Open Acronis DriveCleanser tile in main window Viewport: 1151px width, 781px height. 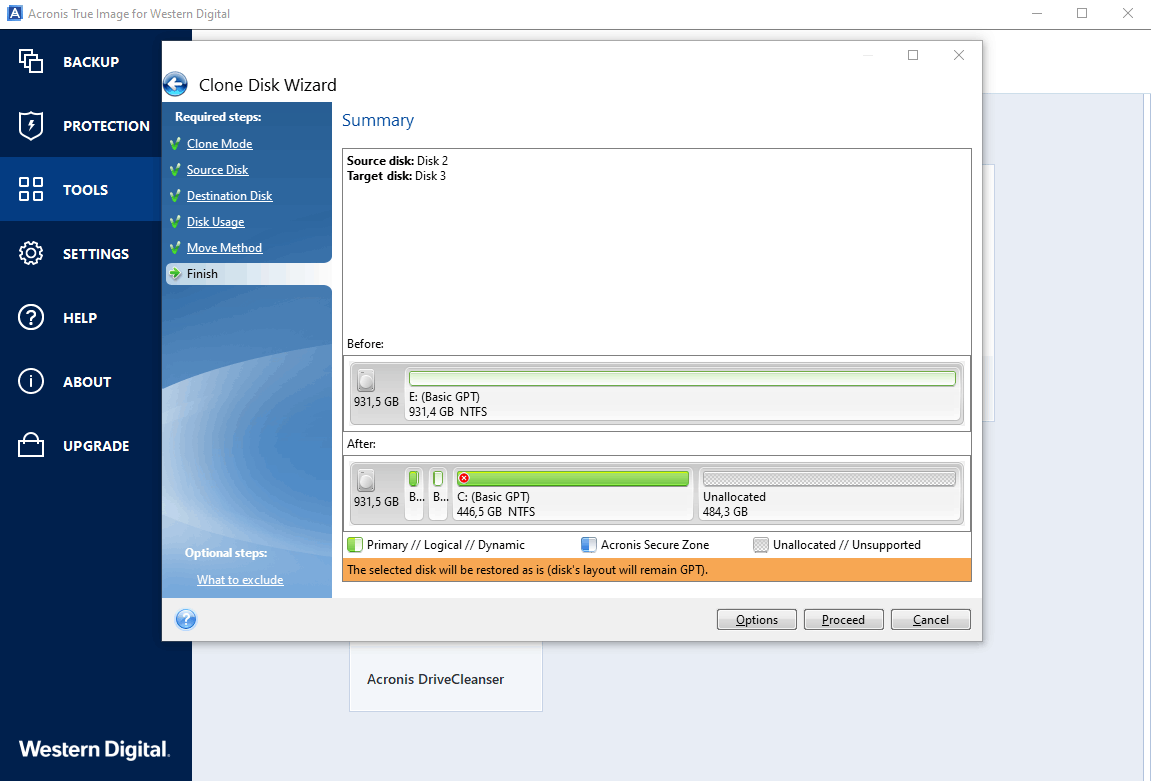click(x=446, y=679)
